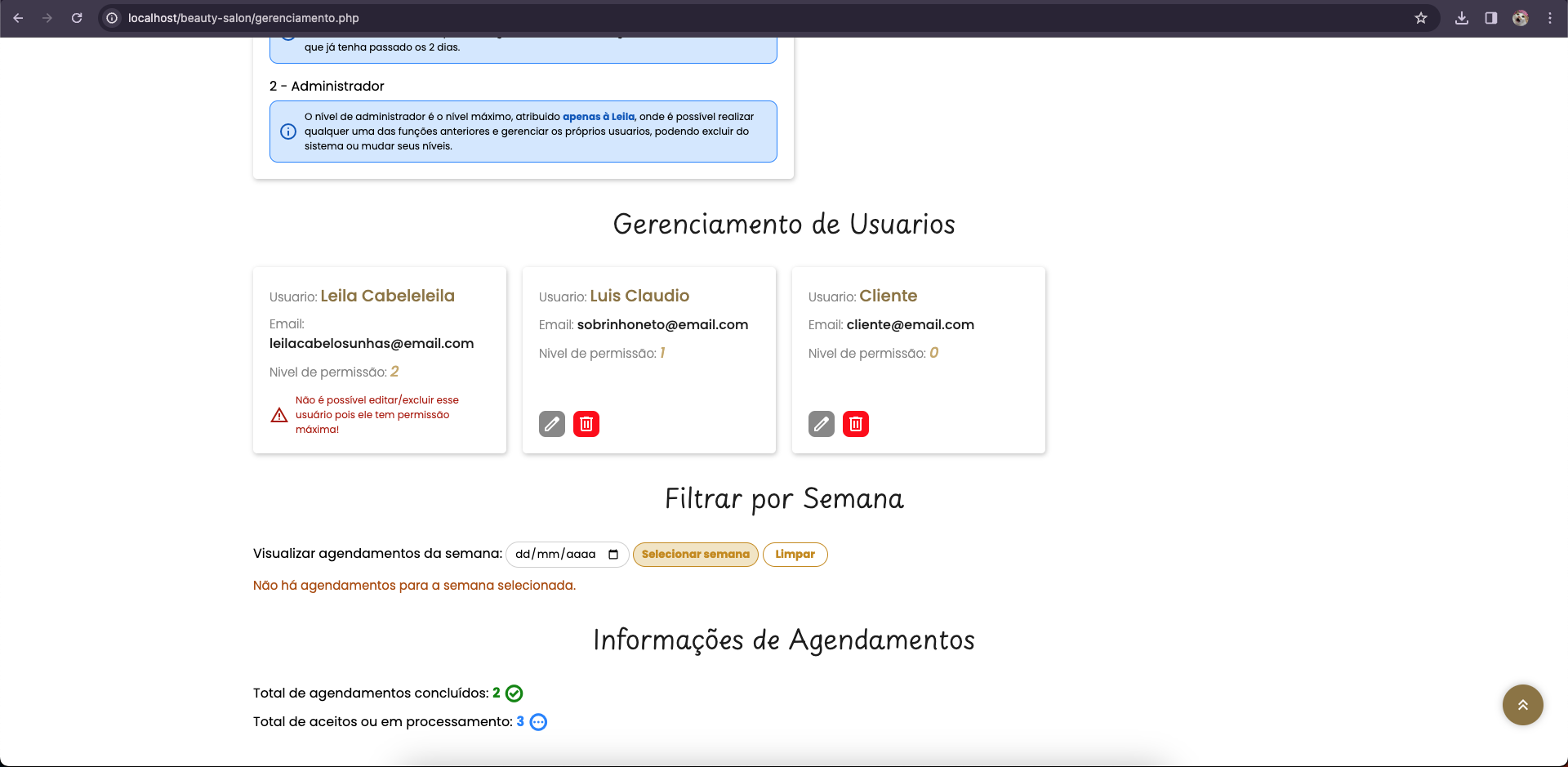Edit the Cliente user
This screenshot has height=767, width=1568.
(822, 424)
